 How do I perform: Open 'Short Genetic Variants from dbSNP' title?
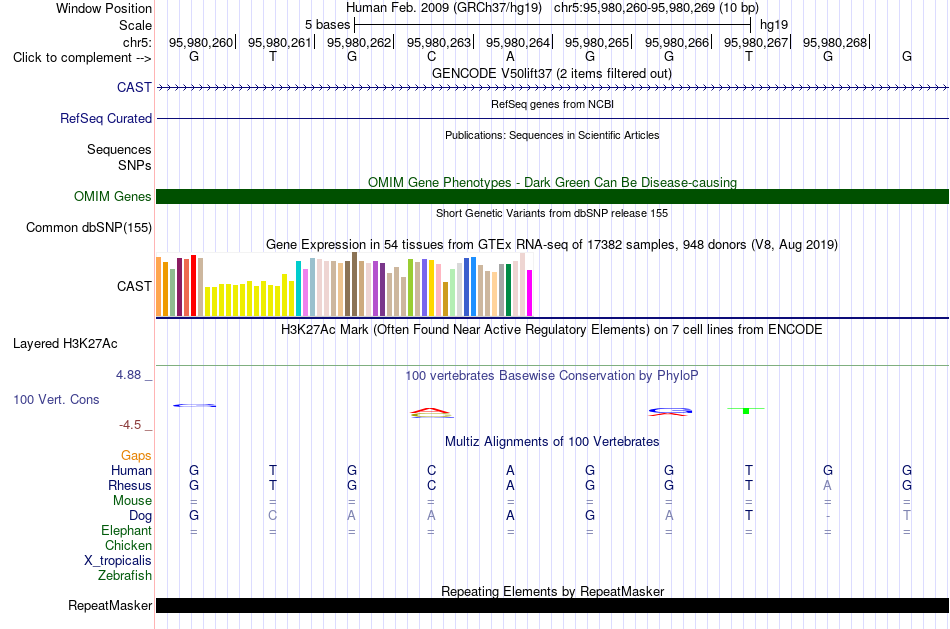click(552, 213)
